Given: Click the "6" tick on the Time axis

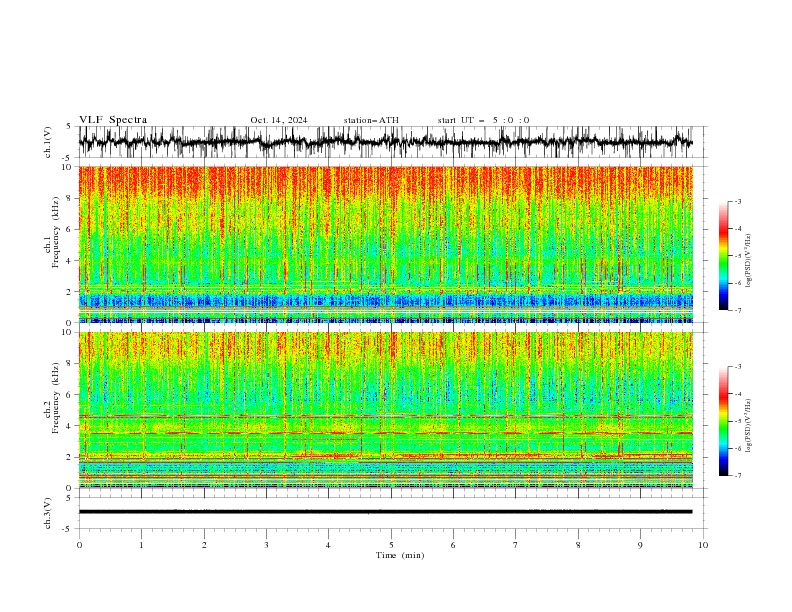Looking at the screenshot, I should coord(453,545).
